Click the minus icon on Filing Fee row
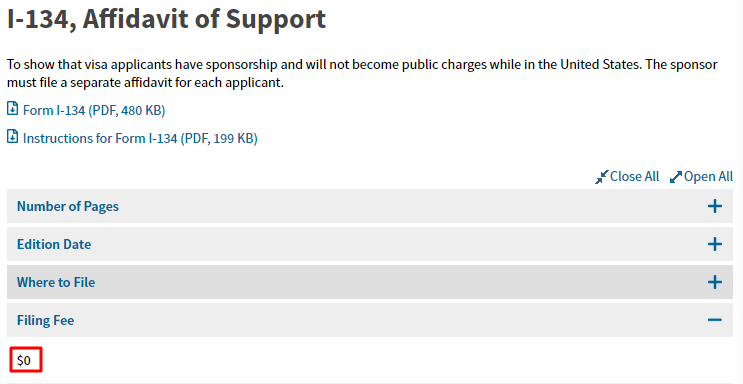Image resolution: width=743 pixels, height=384 pixels. 715,320
